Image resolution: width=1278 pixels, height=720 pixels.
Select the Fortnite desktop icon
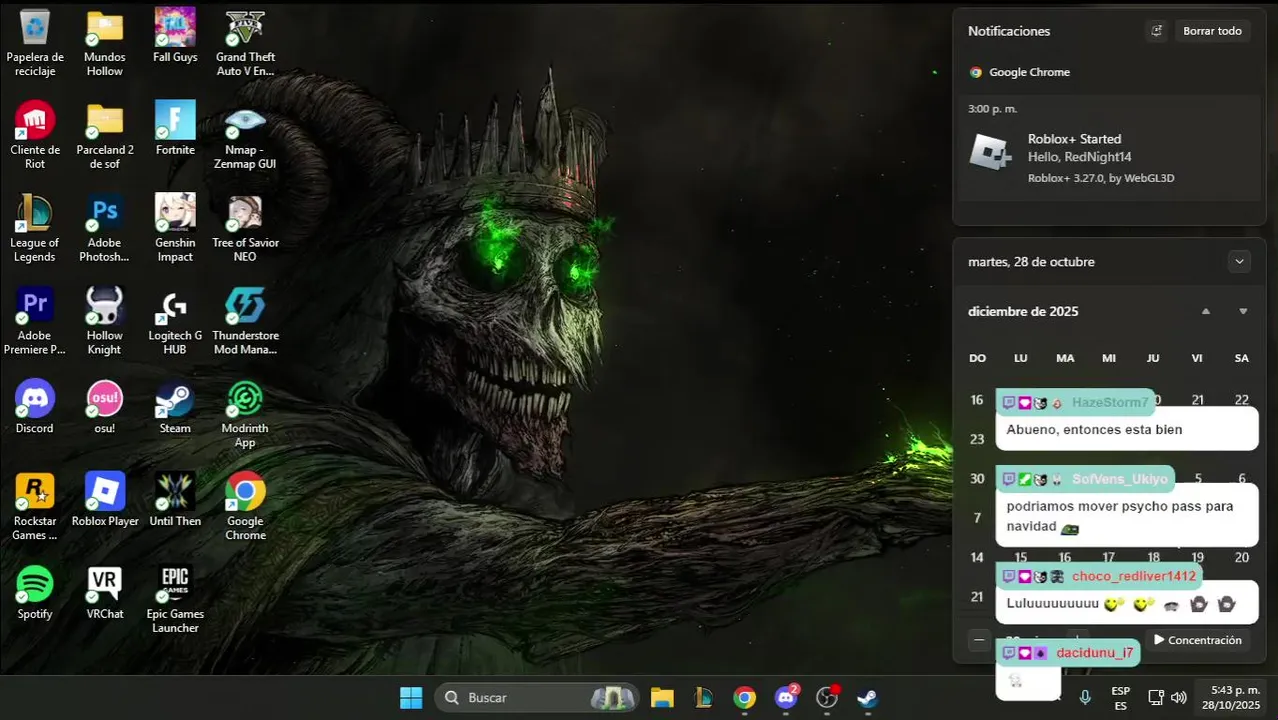point(175,128)
